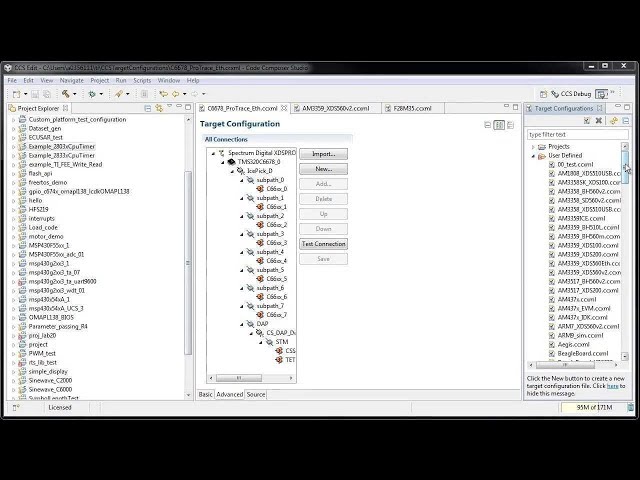640x480 pixels.
Task: Click the Last Edit Location arrow icon
Action: 163,94
